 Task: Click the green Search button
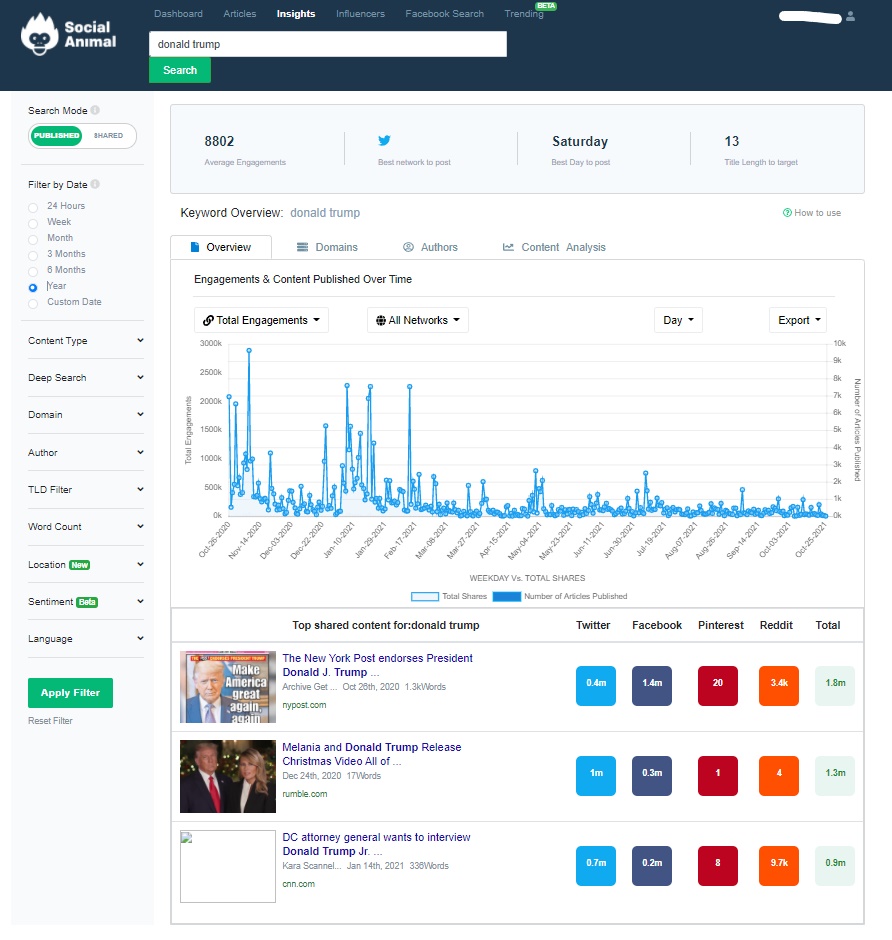coord(180,70)
